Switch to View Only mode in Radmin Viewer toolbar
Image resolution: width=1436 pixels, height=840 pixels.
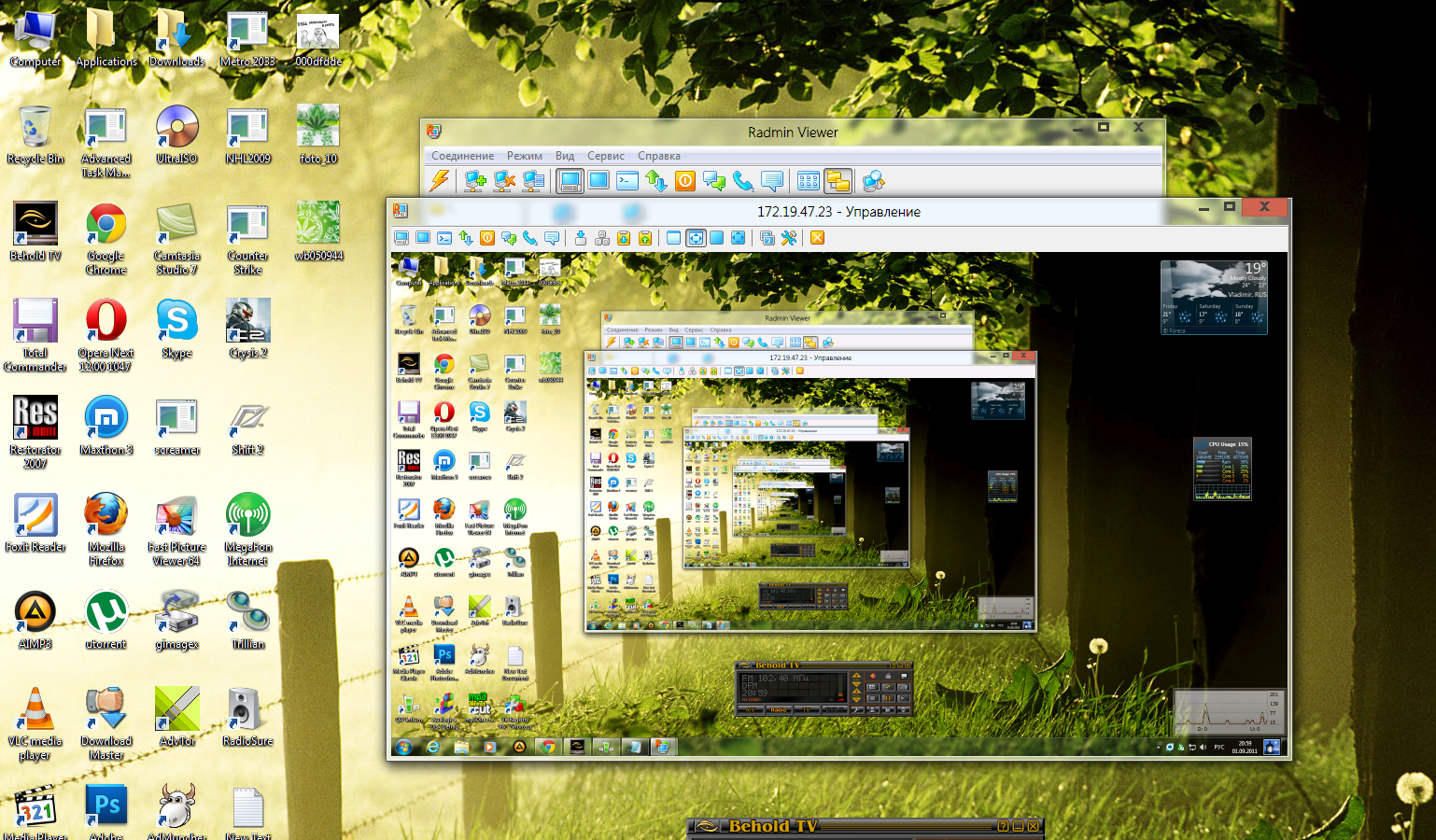coord(598,180)
